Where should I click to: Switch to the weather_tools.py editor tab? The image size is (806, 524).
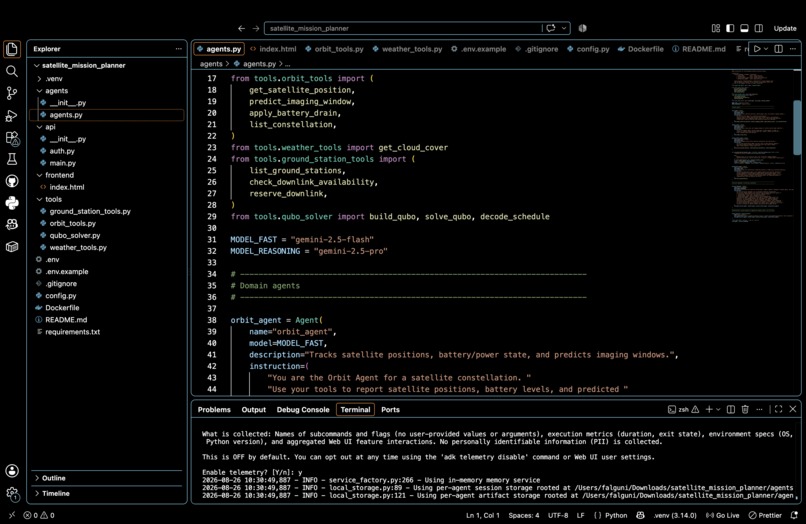coord(408,49)
